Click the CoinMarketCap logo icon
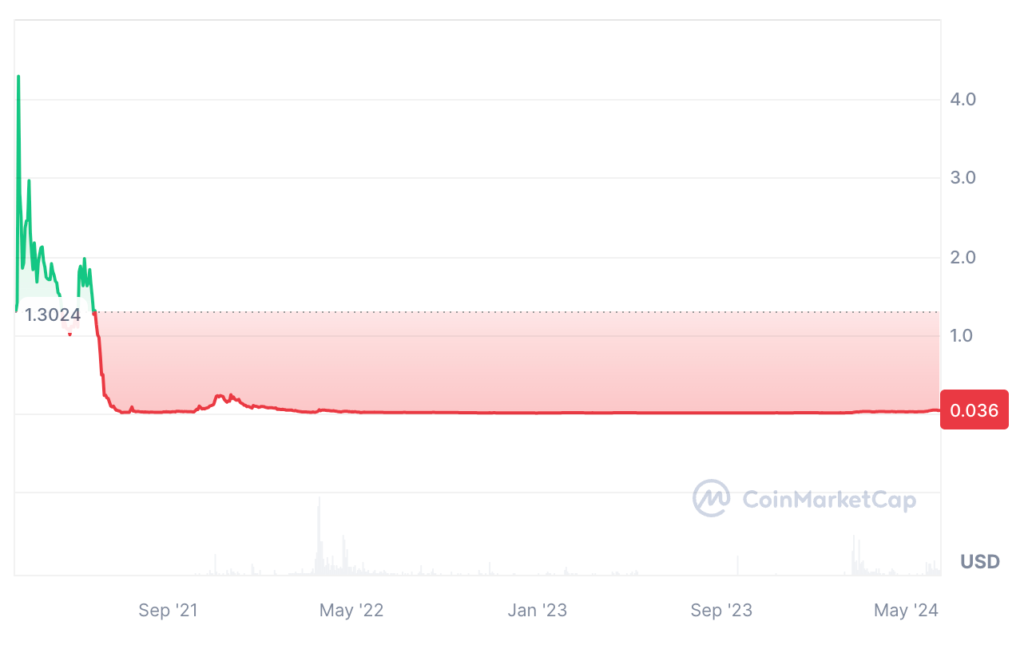 click(711, 498)
